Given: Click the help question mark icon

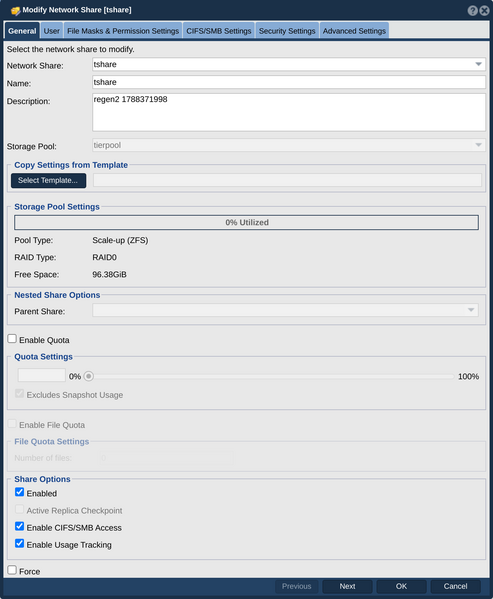Looking at the screenshot, I should (472, 11).
